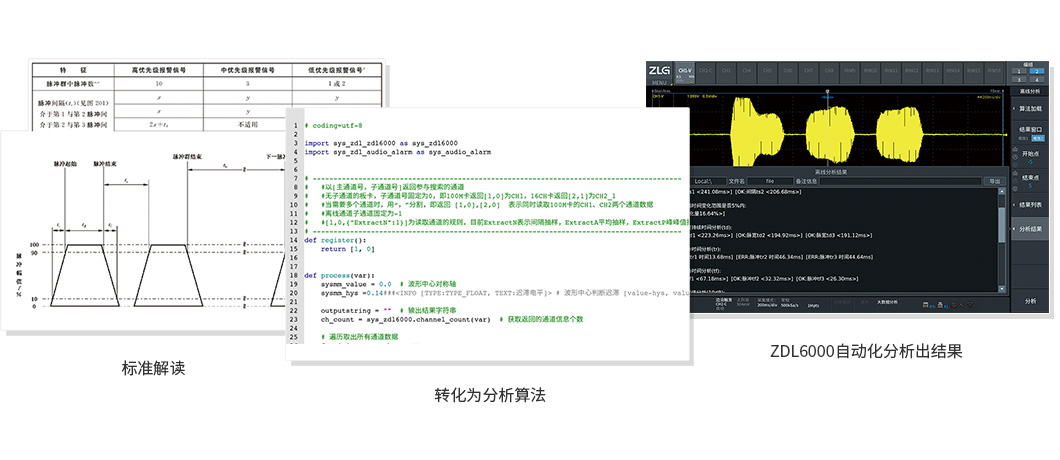This screenshot has height=460, width=1060.
Task: Select the CH8 channel tab
Action: coord(829,73)
